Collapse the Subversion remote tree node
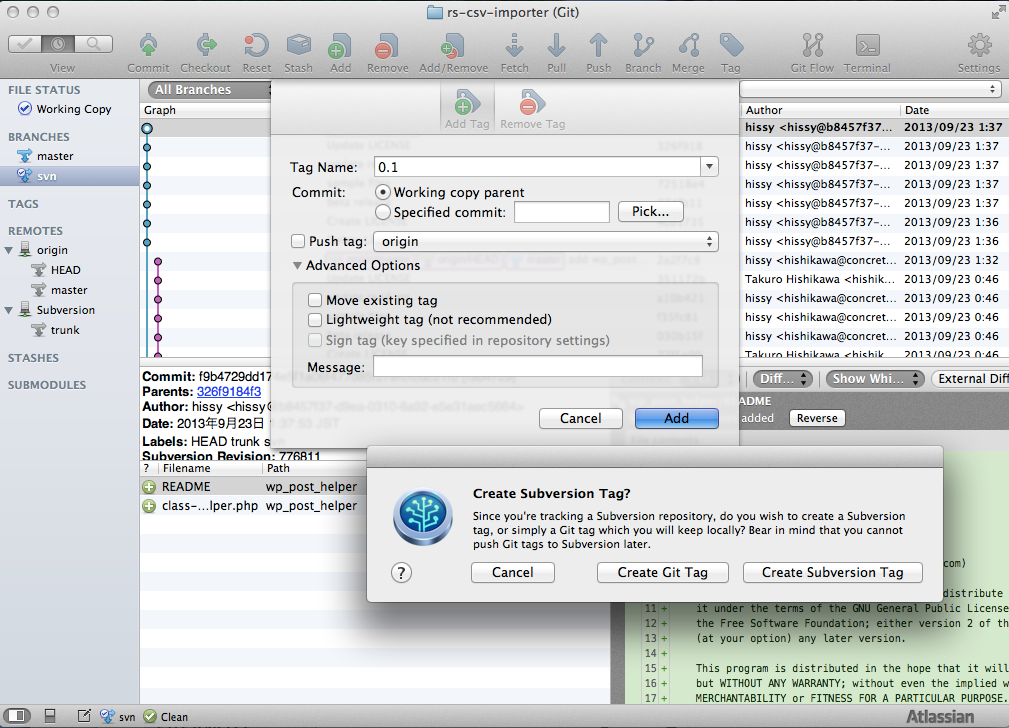Screen dimensions: 1009x728 (10, 310)
